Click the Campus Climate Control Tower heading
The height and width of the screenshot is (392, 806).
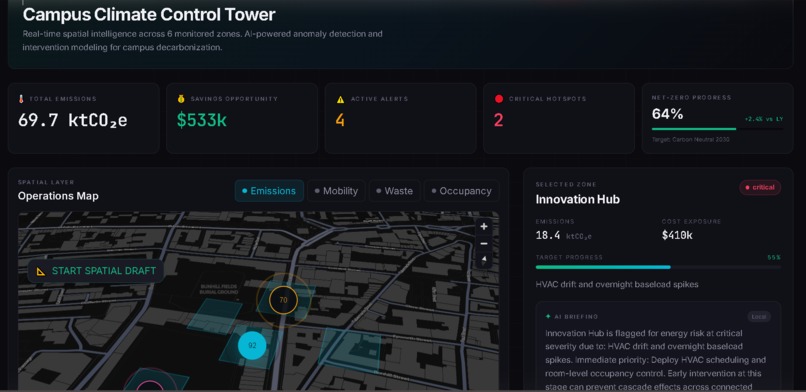pyautogui.click(x=149, y=14)
